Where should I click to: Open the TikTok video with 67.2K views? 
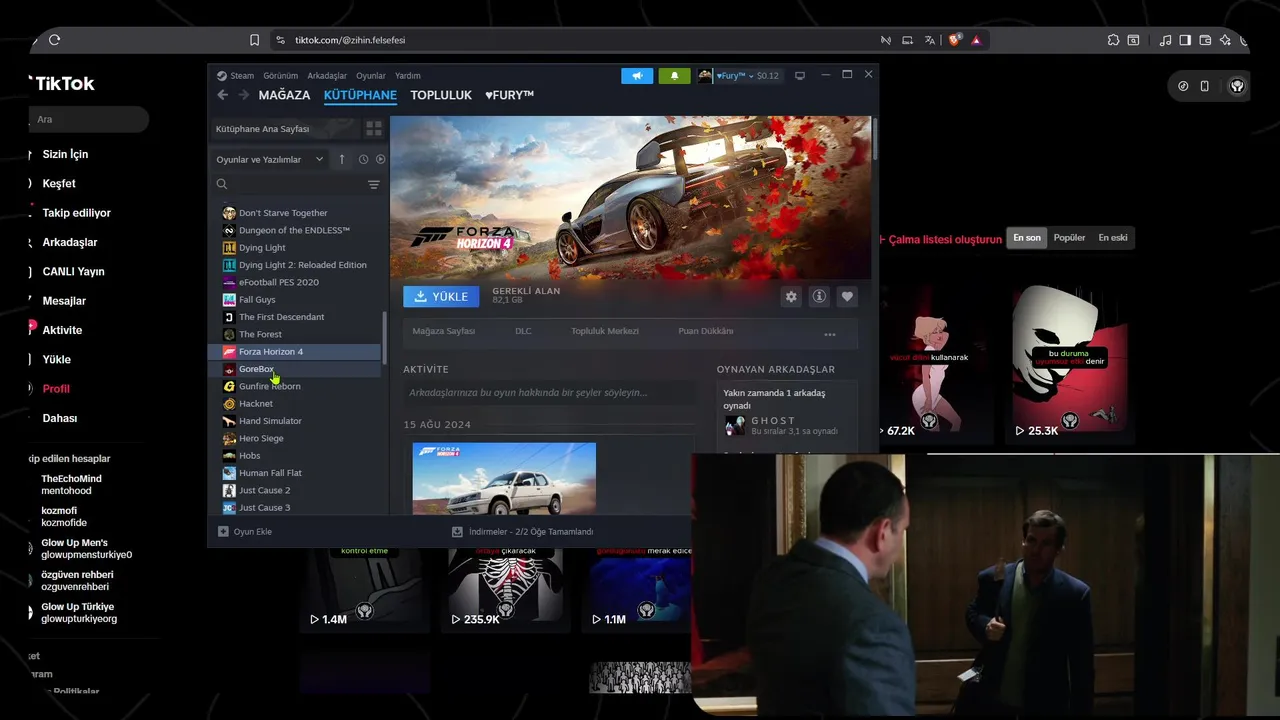[937, 362]
